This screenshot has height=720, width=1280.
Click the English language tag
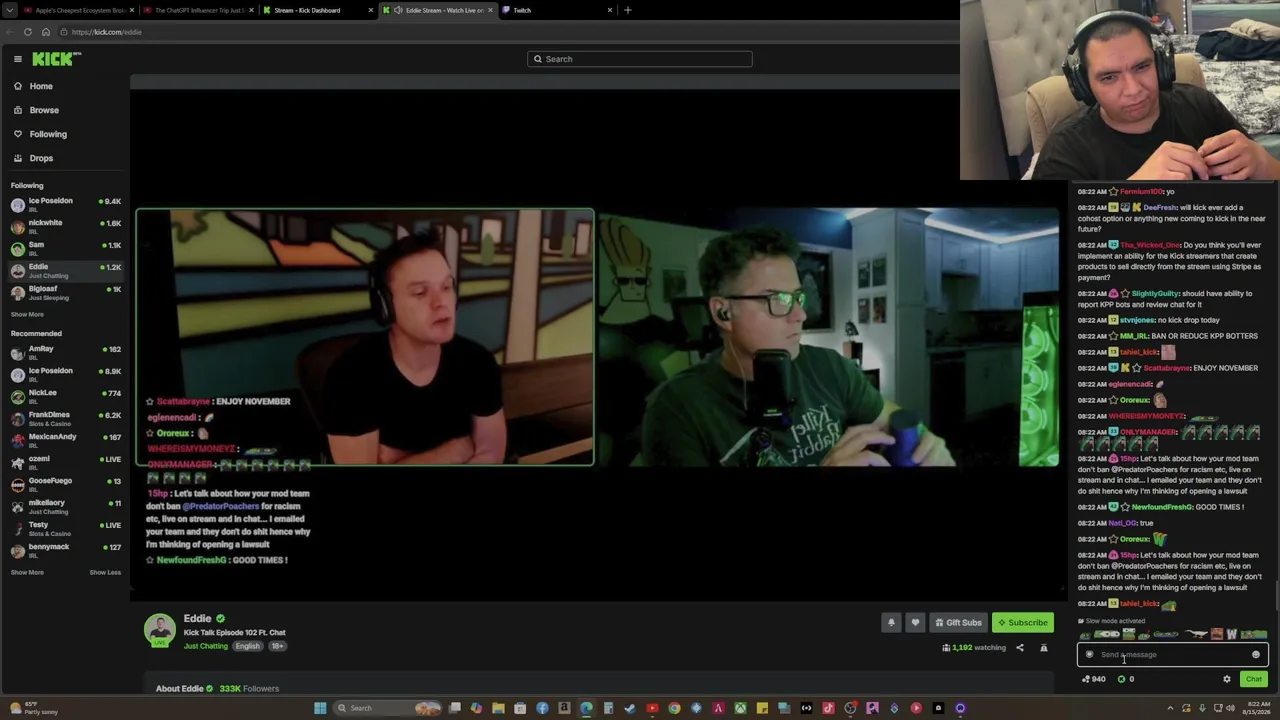coord(248,646)
